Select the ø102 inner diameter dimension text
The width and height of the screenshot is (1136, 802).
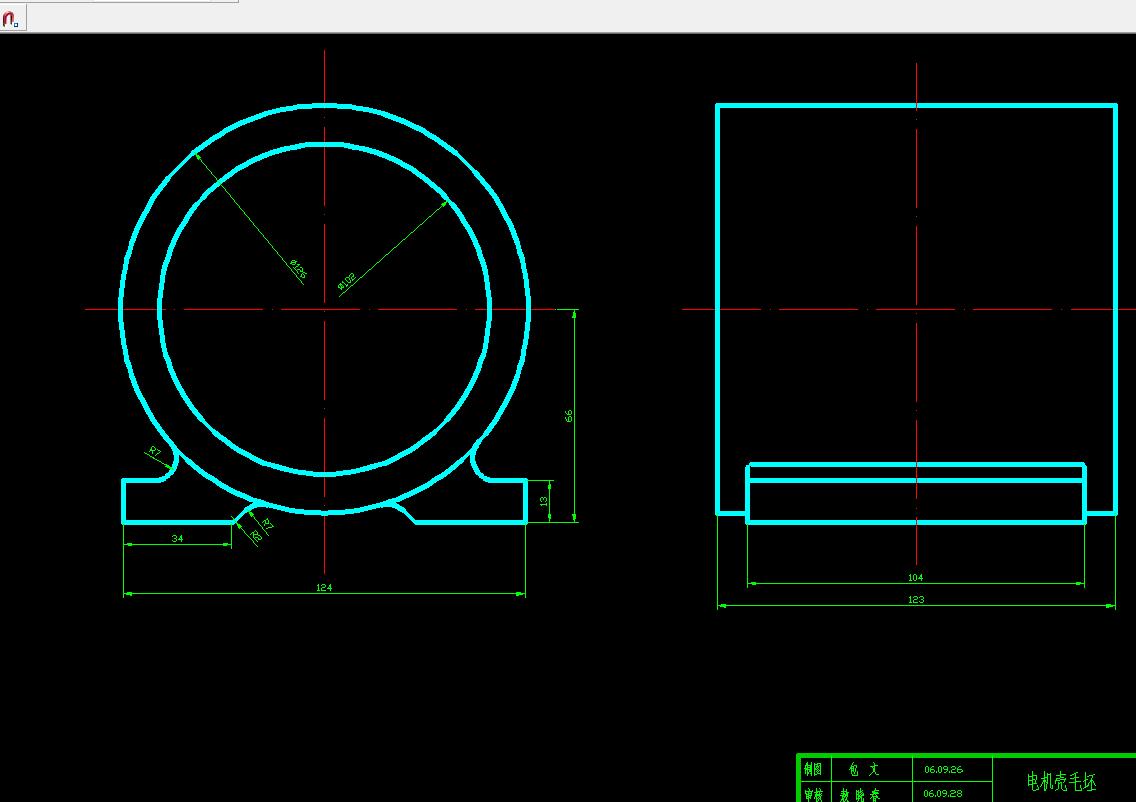[347, 283]
